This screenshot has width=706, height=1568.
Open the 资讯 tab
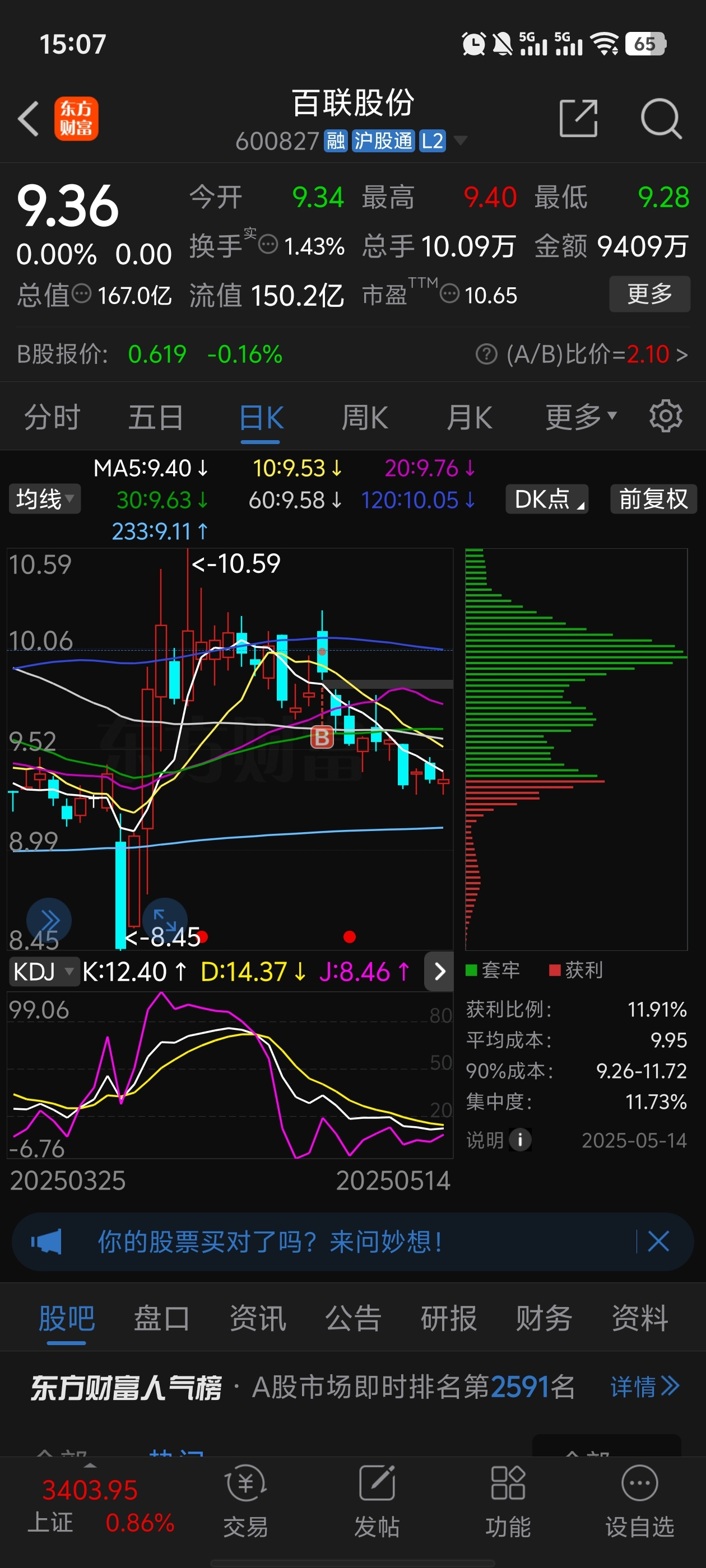click(x=258, y=1318)
